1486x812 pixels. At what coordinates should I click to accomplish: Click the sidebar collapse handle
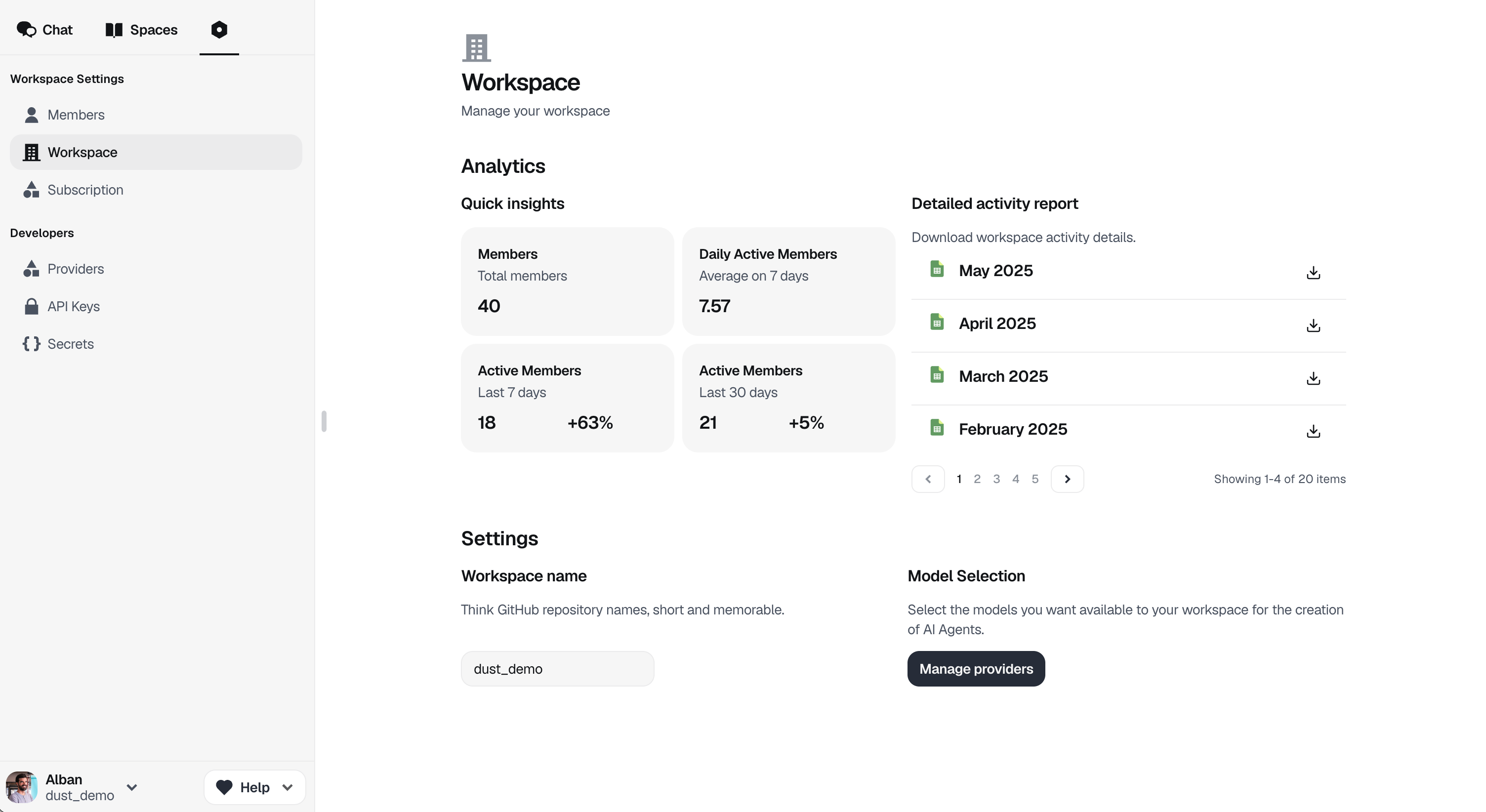[x=324, y=421]
